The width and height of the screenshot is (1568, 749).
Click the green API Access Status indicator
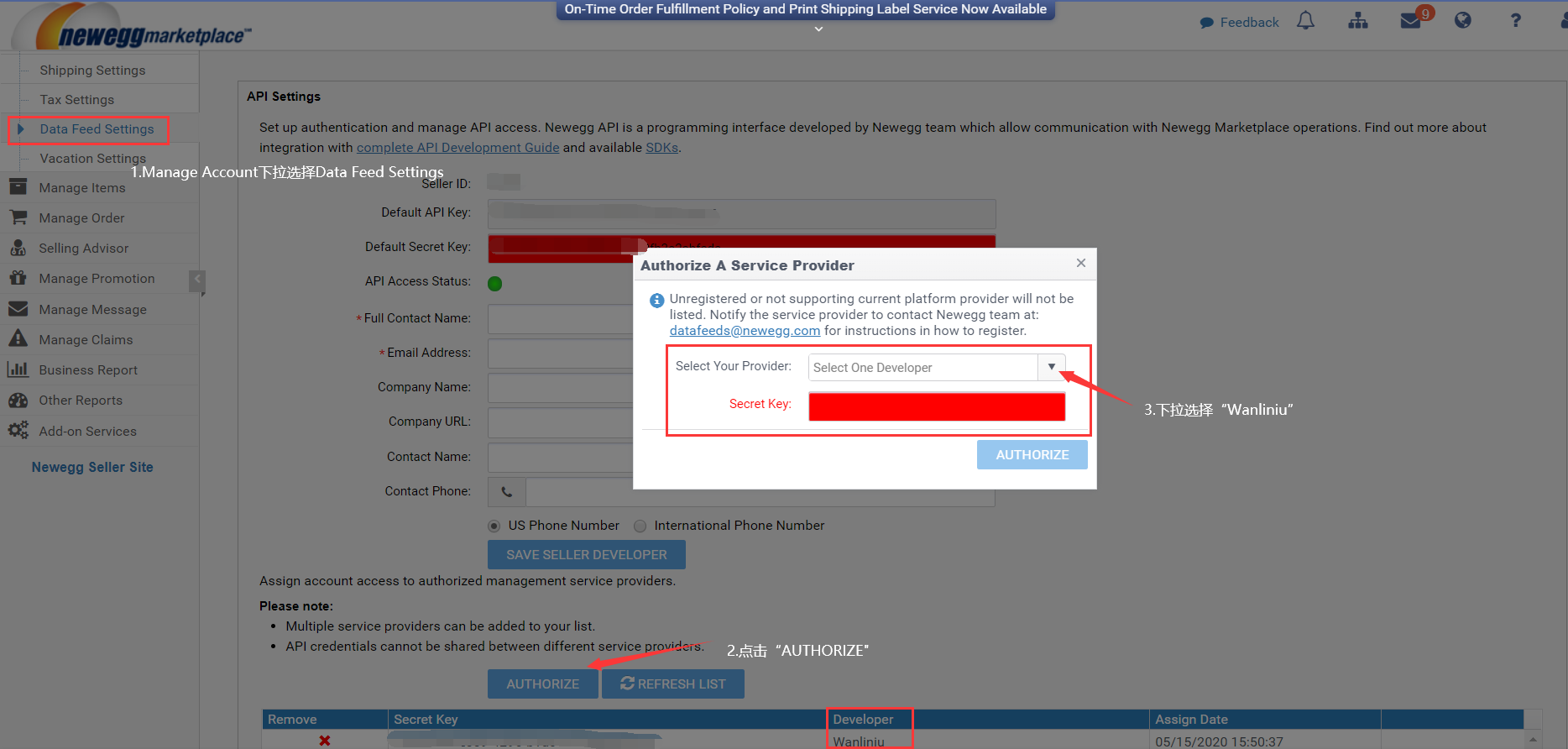(x=495, y=284)
